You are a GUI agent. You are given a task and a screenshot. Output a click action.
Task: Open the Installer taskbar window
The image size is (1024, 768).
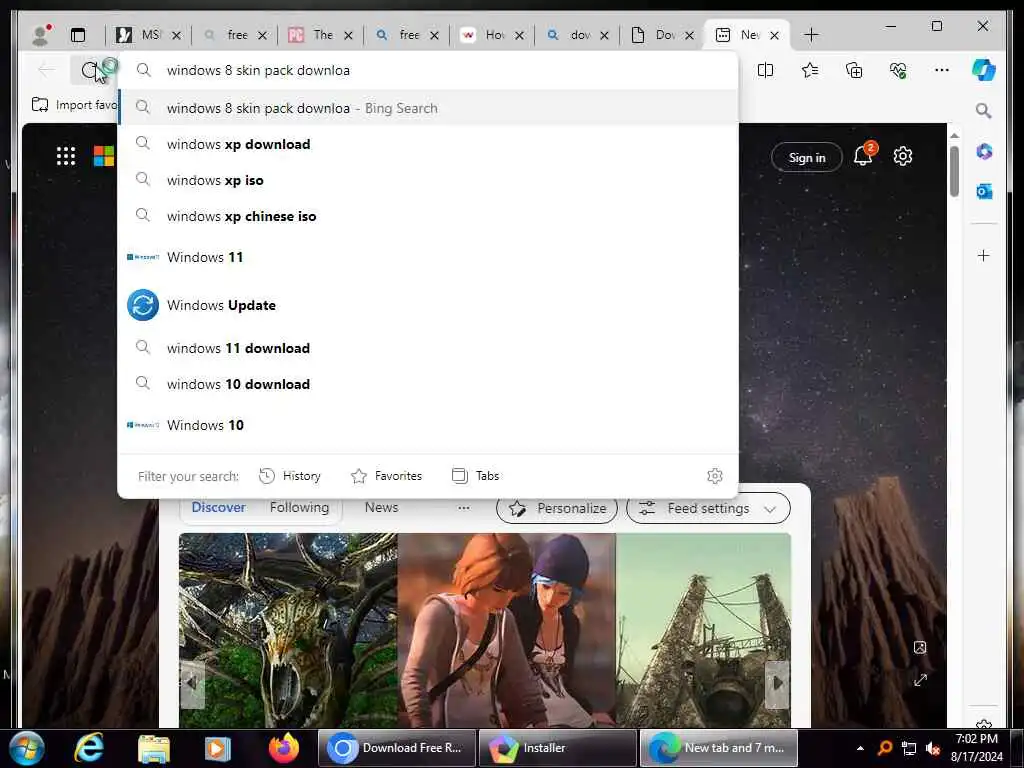(557, 748)
